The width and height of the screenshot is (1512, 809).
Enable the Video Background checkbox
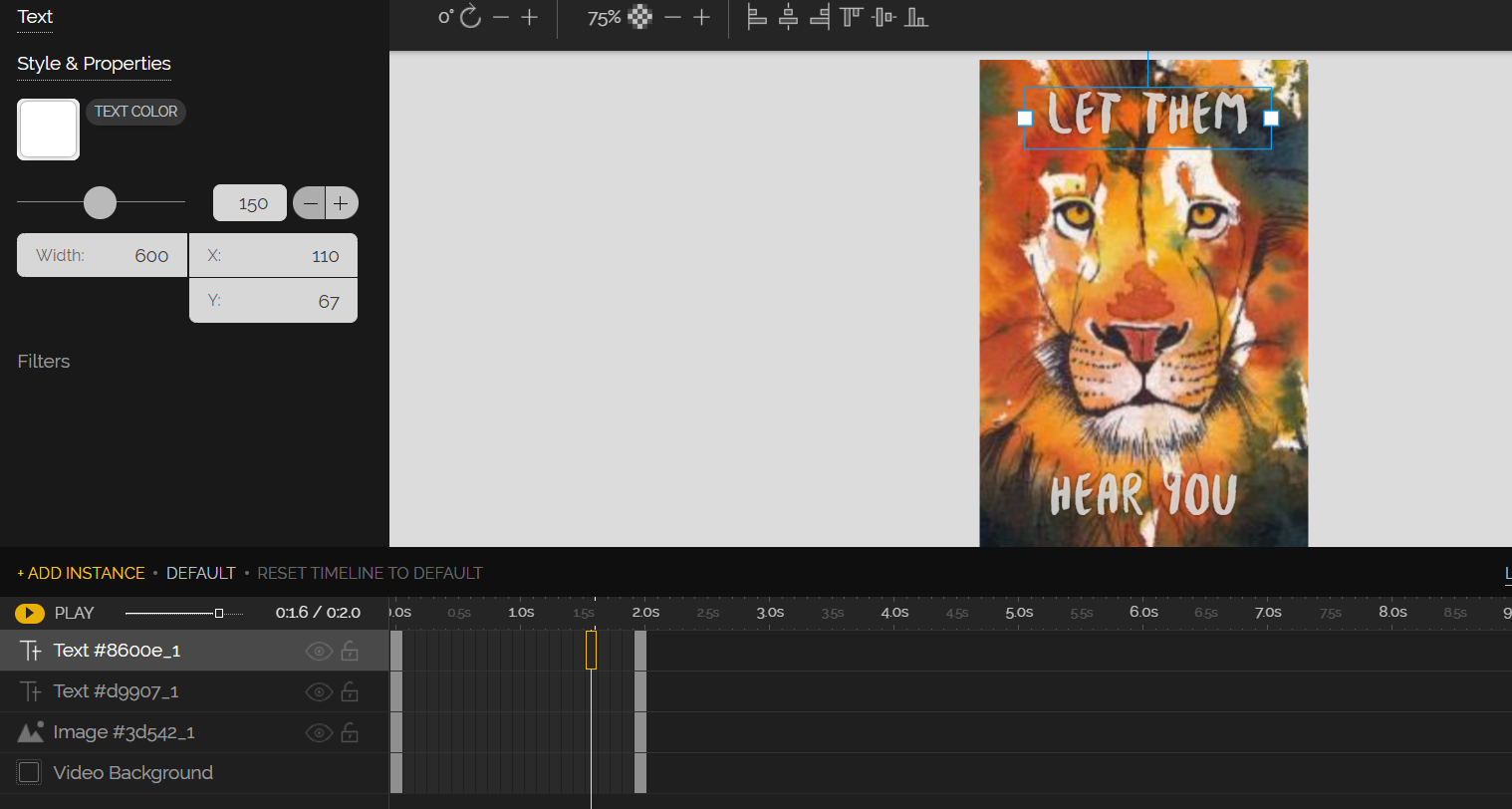[x=30, y=773]
